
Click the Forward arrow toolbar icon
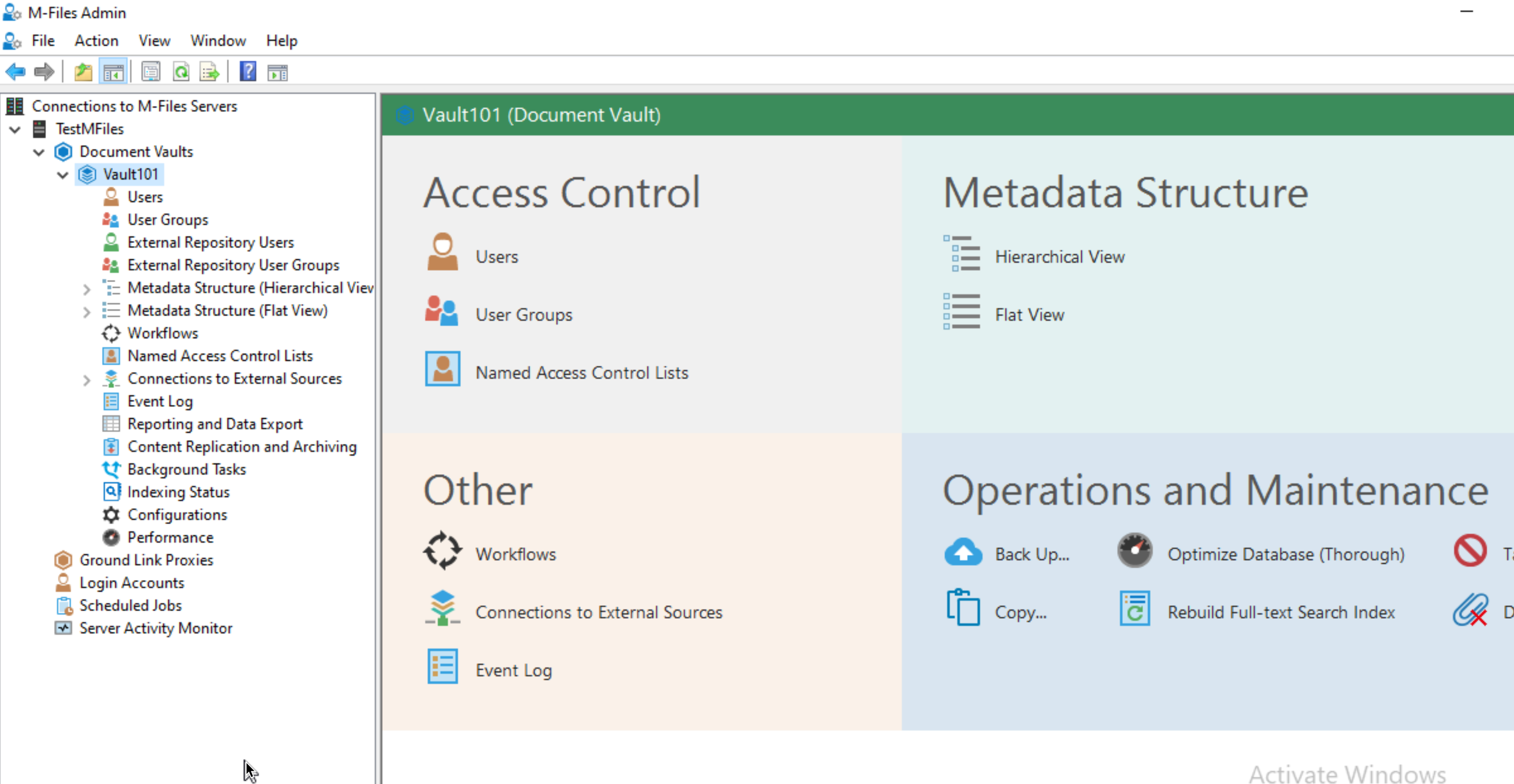coord(44,72)
